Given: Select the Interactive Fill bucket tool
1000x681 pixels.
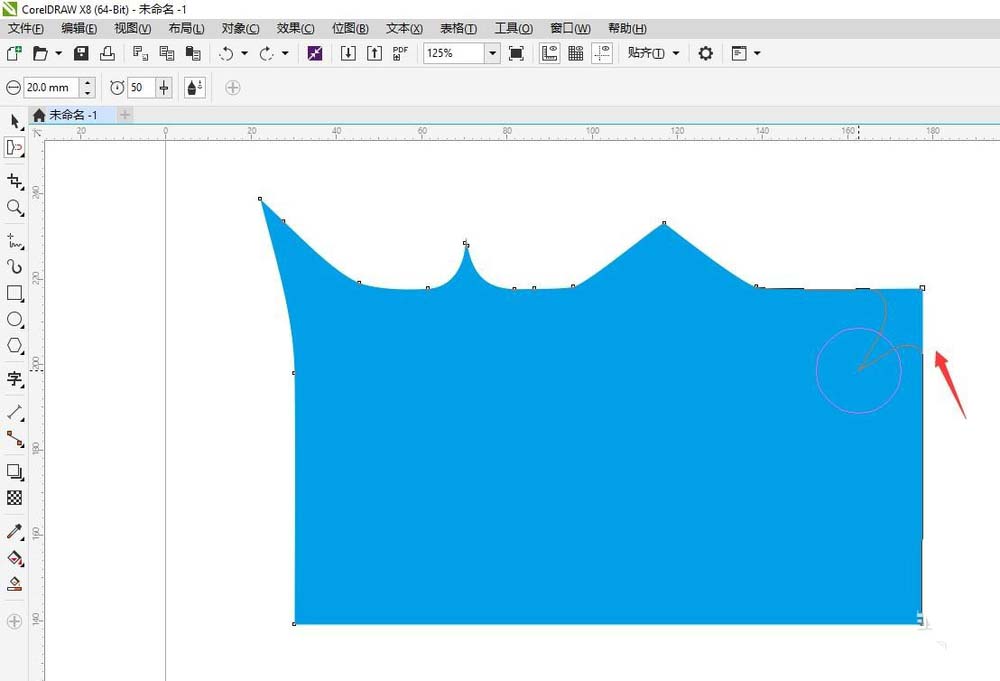Looking at the screenshot, I should tap(15, 558).
